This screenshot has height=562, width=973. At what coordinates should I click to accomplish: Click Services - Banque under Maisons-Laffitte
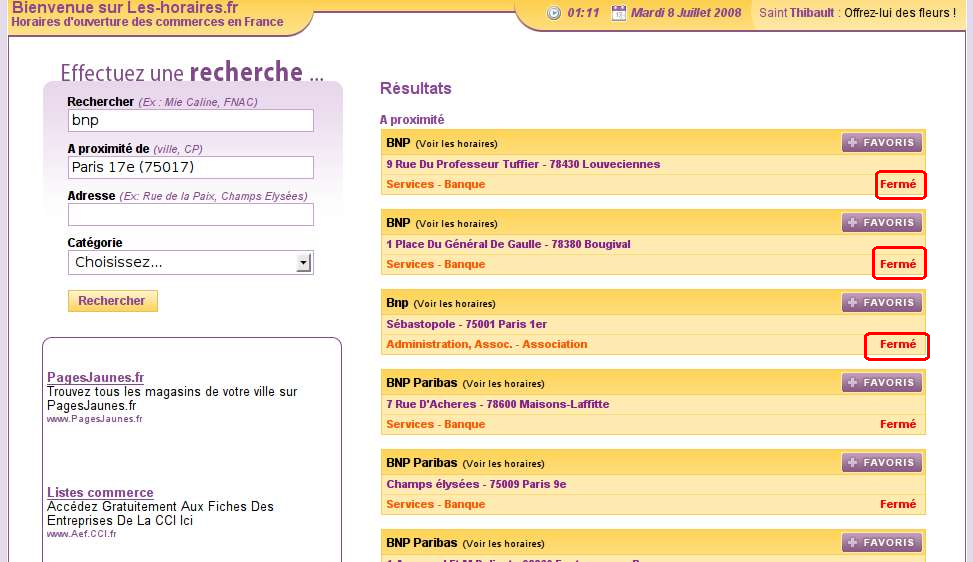click(x=436, y=424)
